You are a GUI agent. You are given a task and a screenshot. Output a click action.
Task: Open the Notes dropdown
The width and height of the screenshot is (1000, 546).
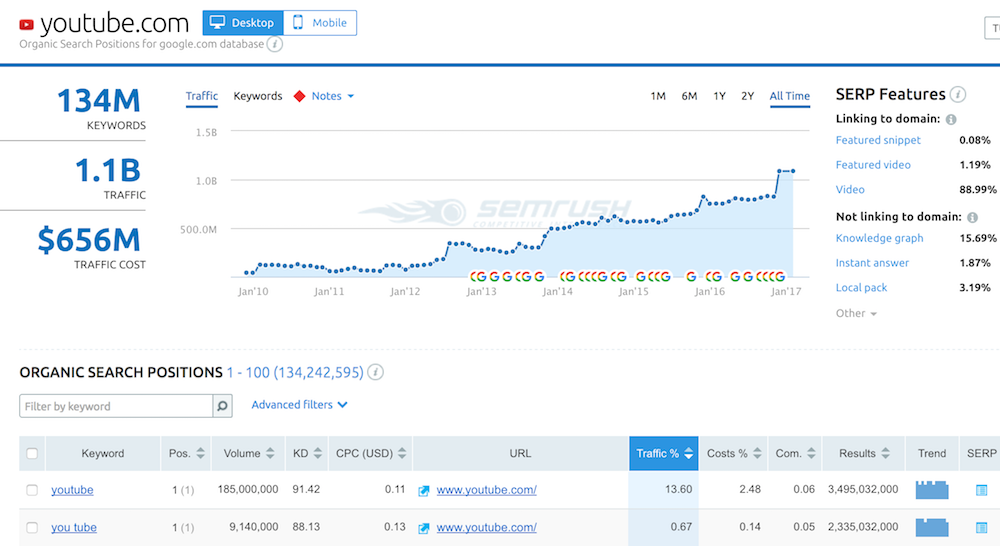point(332,96)
